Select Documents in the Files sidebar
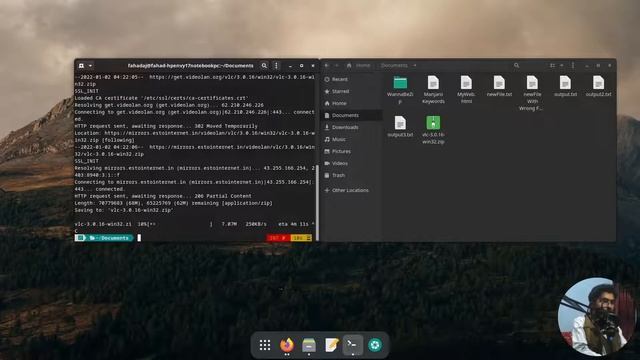 click(x=352, y=116)
